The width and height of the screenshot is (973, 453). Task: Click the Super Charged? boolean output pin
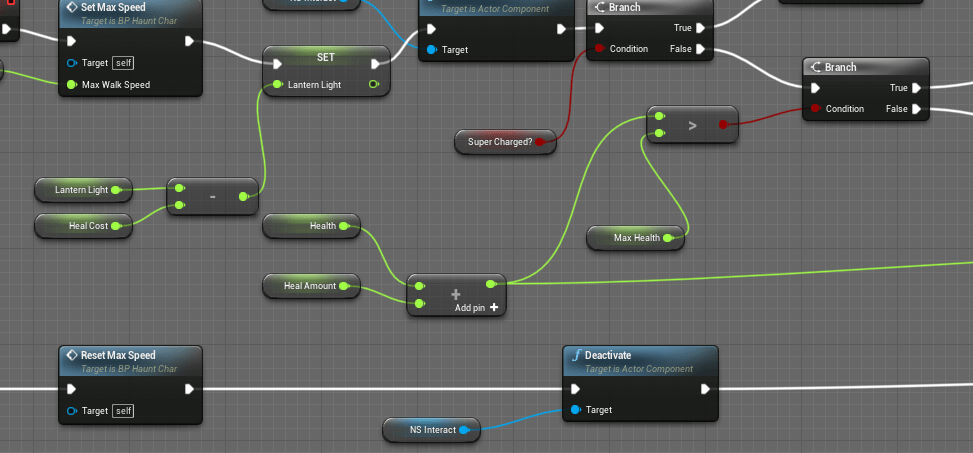540,142
